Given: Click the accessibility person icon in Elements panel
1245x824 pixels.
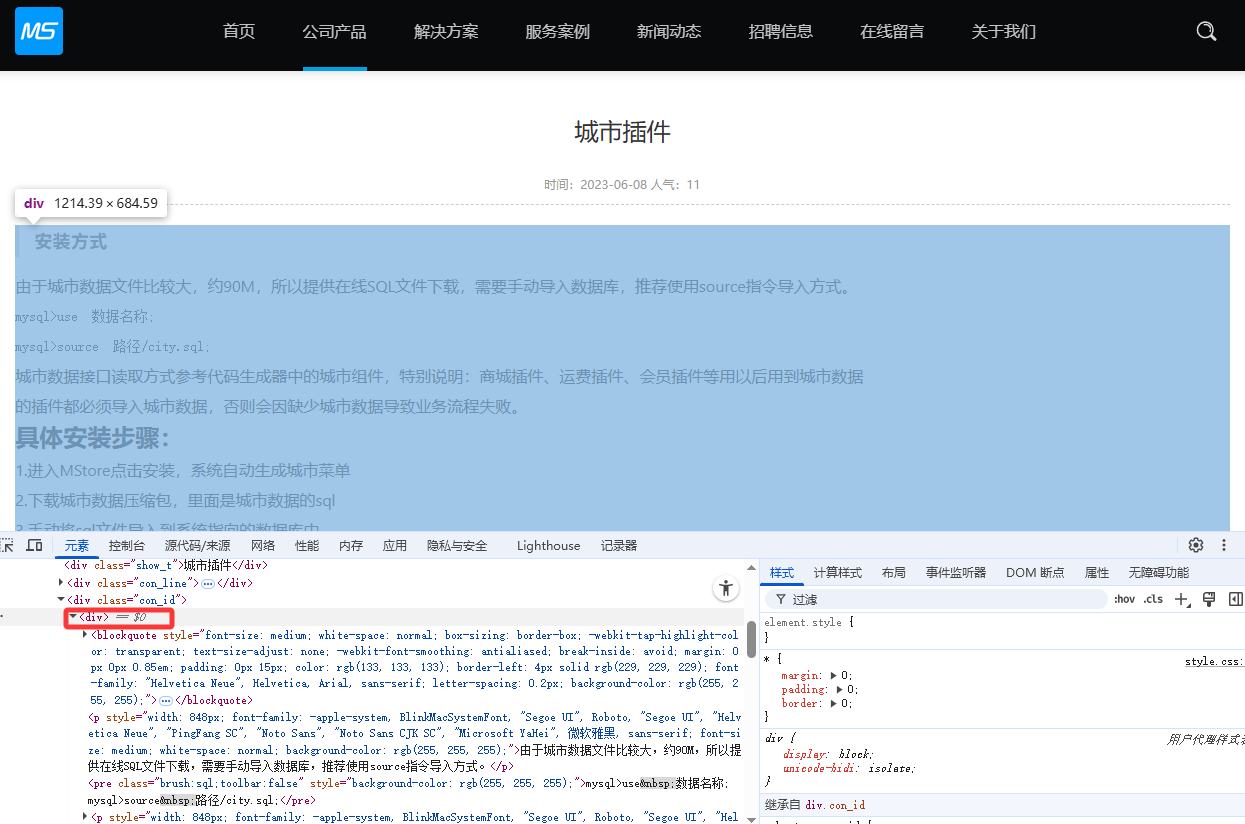Looking at the screenshot, I should pyautogui.click(x=726, y=589).
